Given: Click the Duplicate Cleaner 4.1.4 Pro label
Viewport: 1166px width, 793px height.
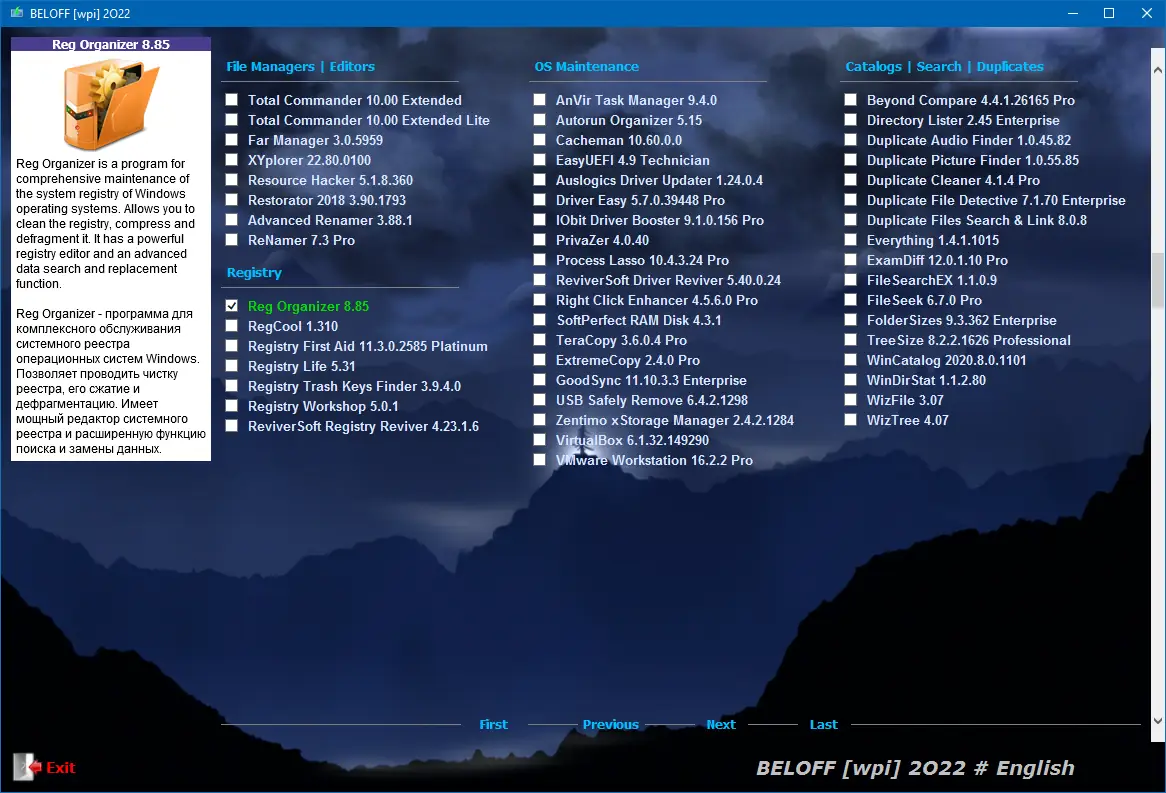Looking at the screenshot, I should [953, 180].
